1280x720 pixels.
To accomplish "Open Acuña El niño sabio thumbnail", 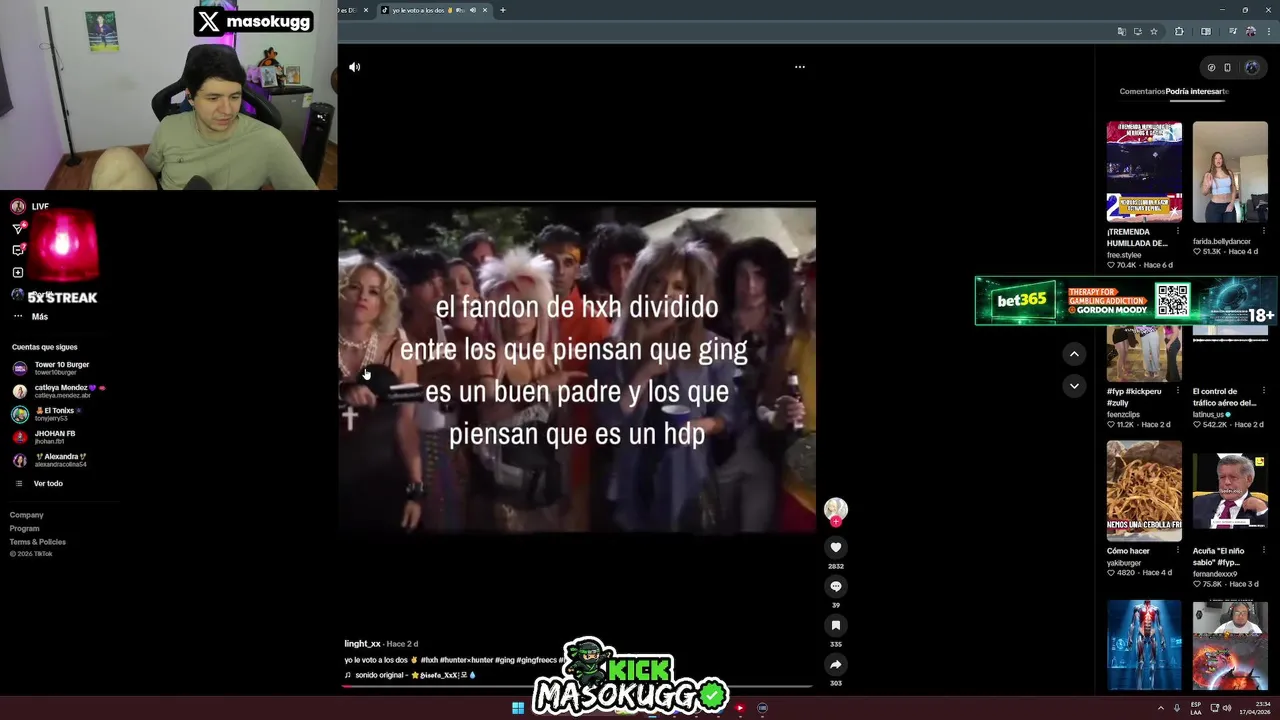I will coord(1230,491).
